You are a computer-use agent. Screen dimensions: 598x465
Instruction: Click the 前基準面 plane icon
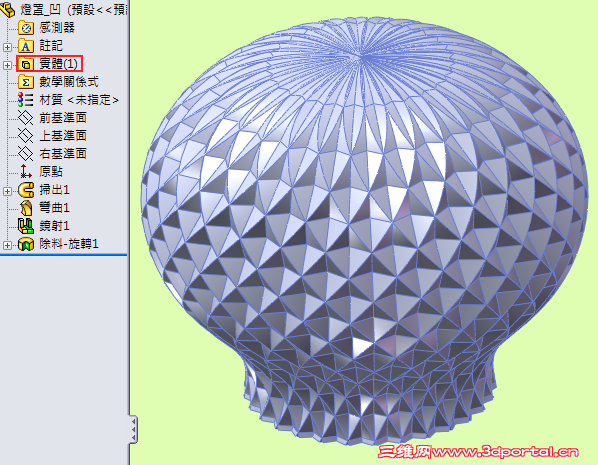click(x=26, y=118)
